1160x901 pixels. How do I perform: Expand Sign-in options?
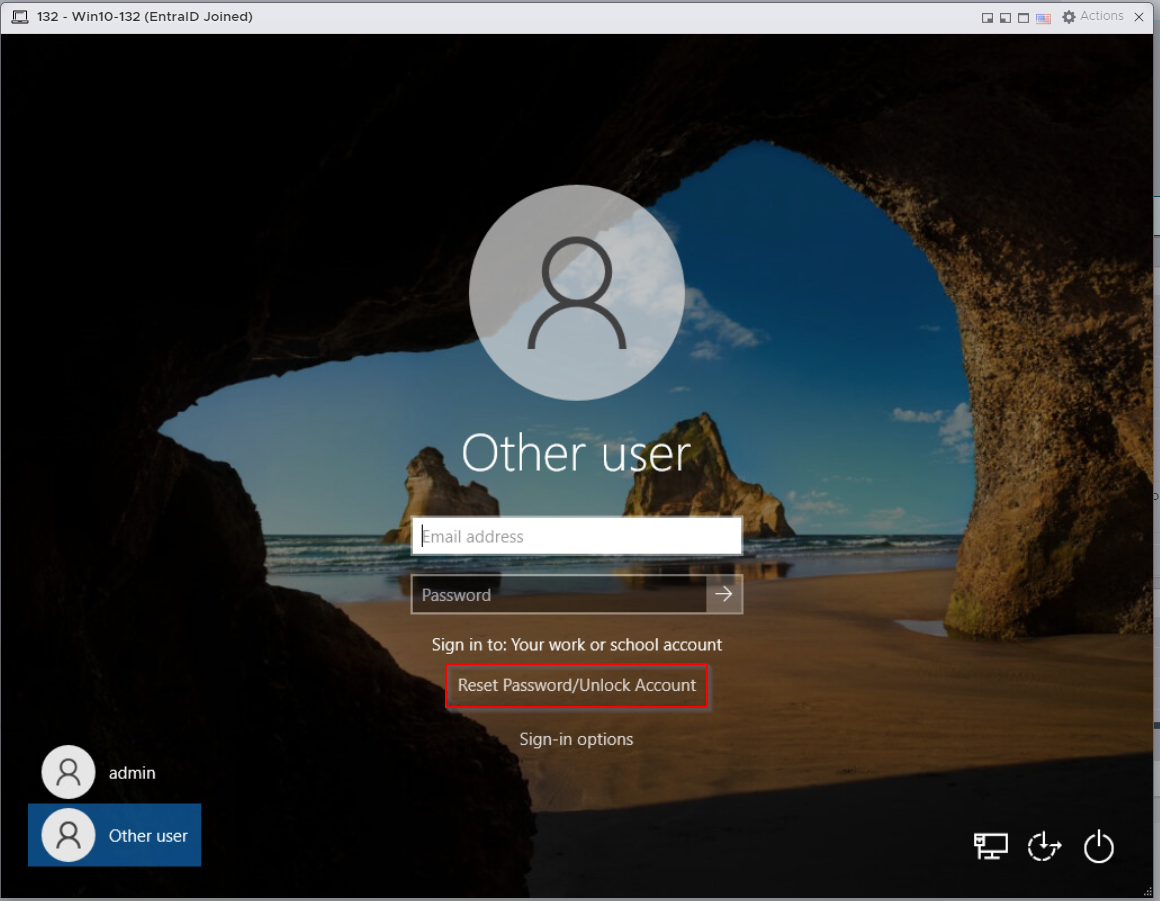coord(576,739)
